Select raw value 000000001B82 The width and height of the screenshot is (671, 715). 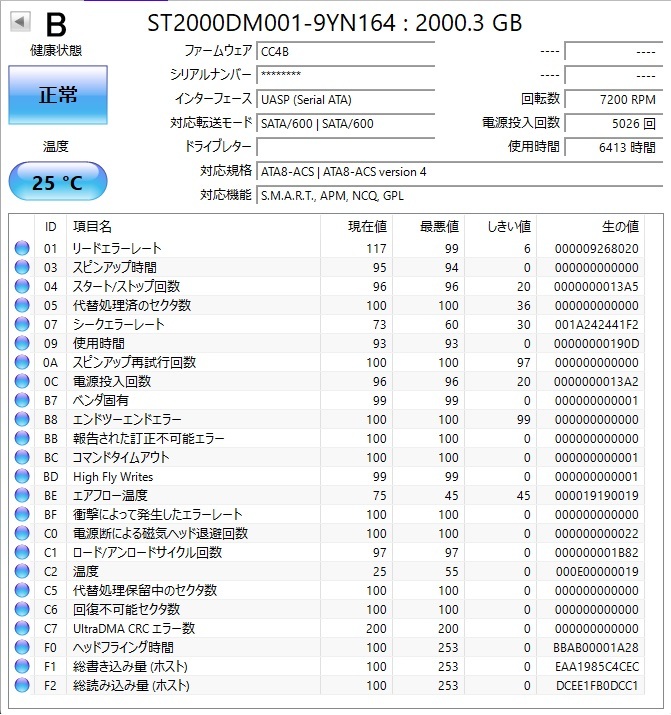pyautogui.click(x=596, y=553)
